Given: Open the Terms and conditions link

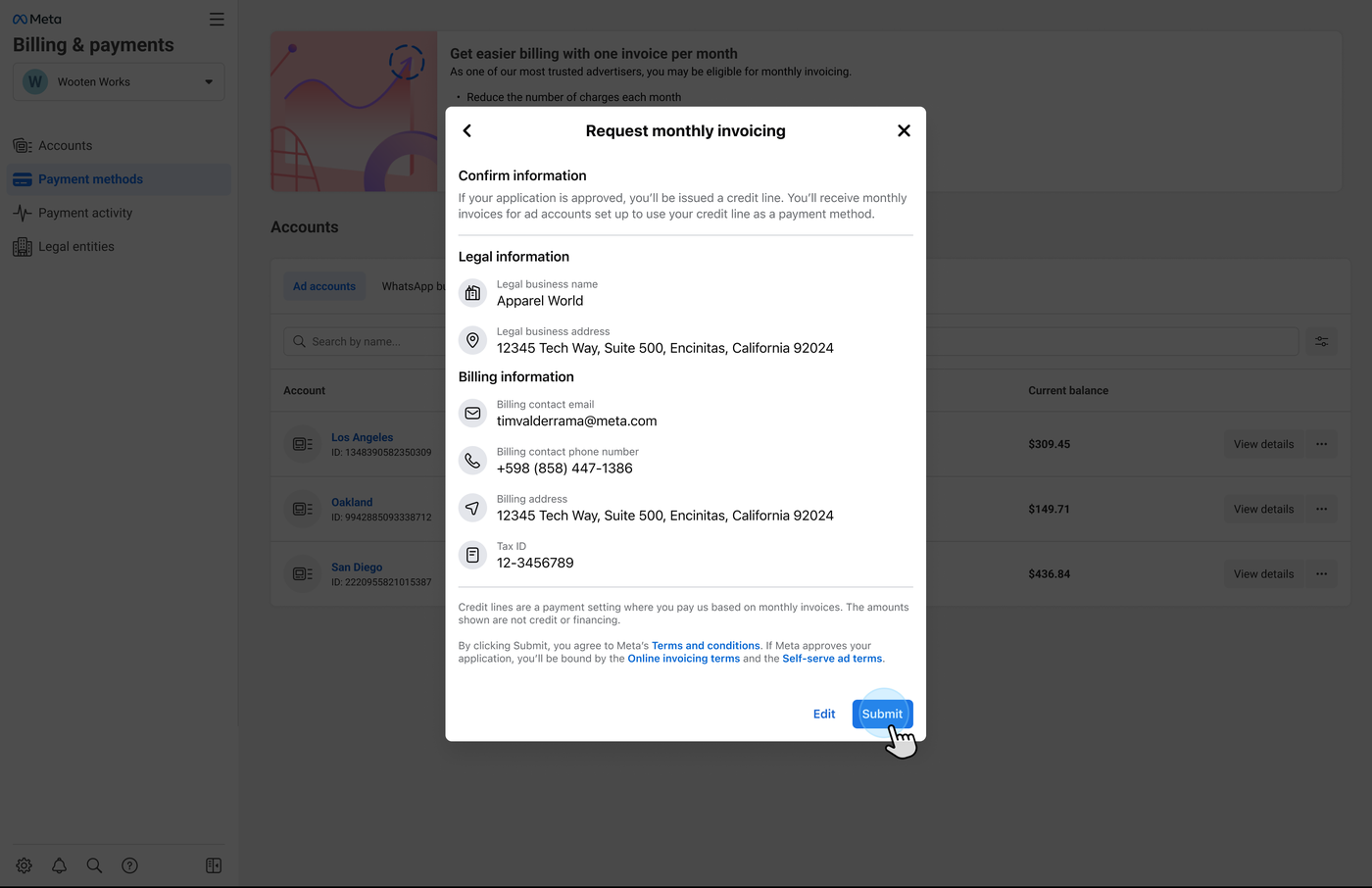Looking at the screenshot, I should (x=706, y=646).
